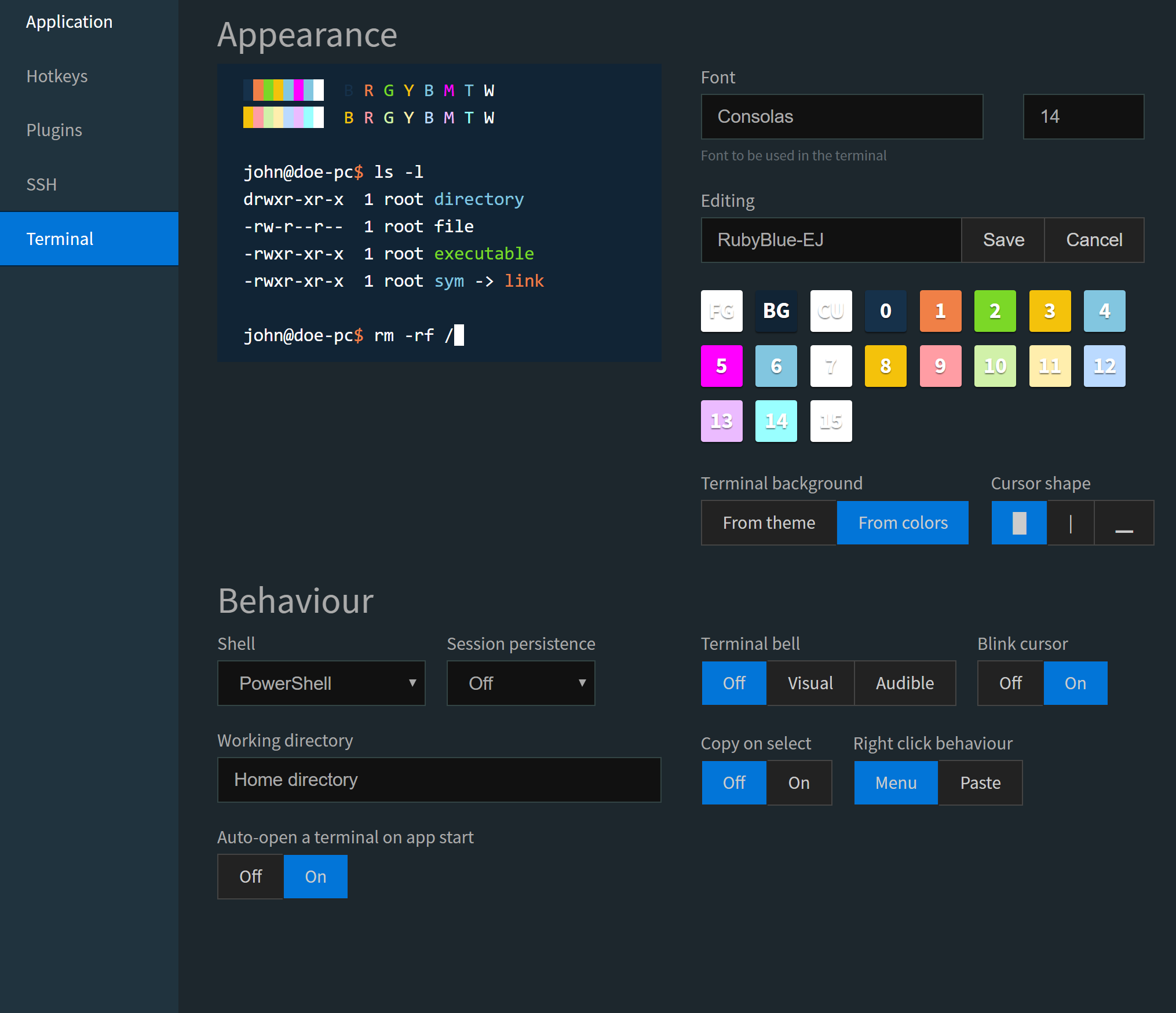
Task: Pick orange color swatch 1
Action: click(941, 311)
